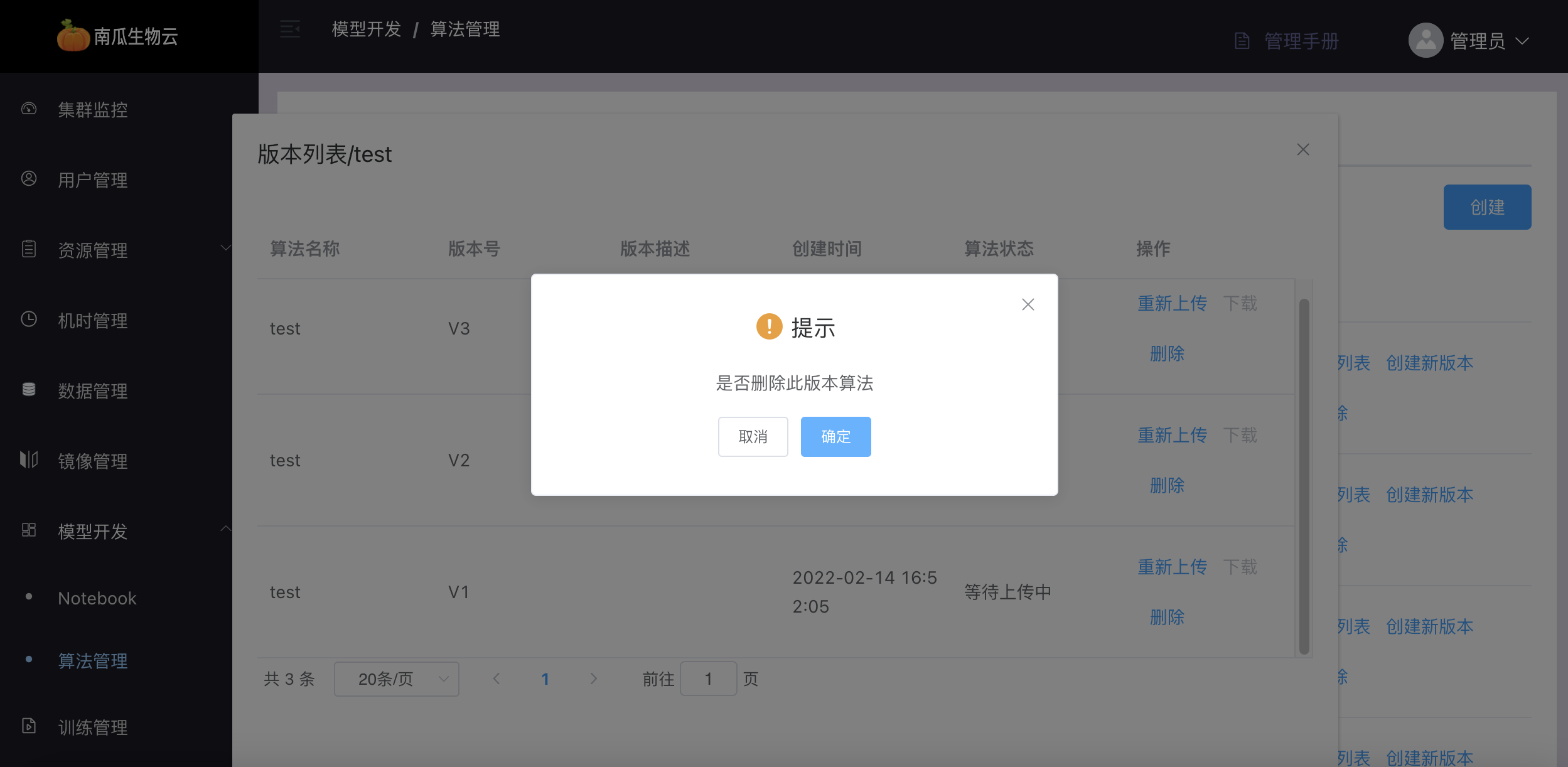Go to previous page arrow
This screenshot has width=1568, height=767.
pyautogui.click(x=497, y=678)
